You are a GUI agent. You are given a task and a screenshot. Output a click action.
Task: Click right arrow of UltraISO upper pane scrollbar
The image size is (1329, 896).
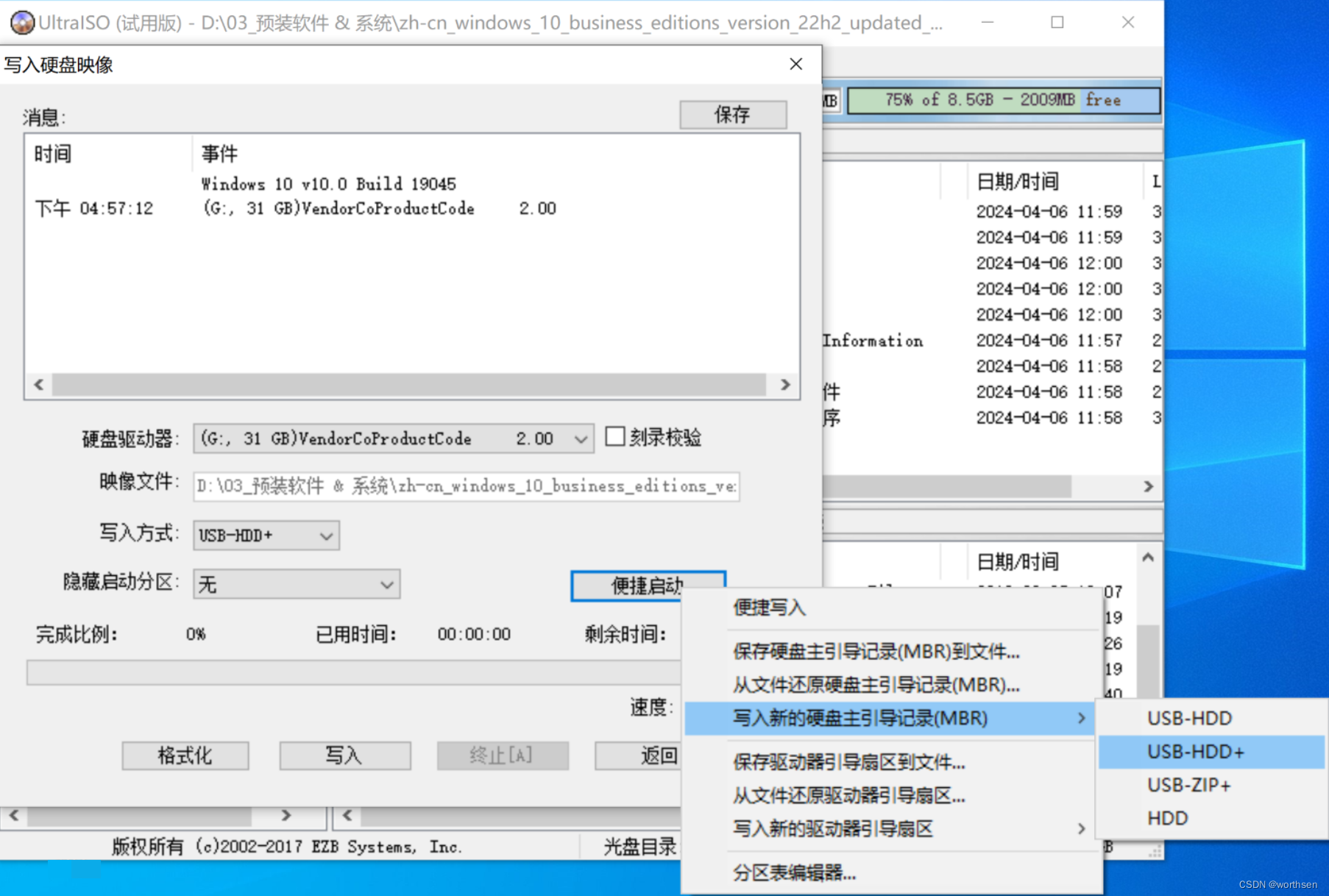pyautogui.click(x=1148, y=486)
